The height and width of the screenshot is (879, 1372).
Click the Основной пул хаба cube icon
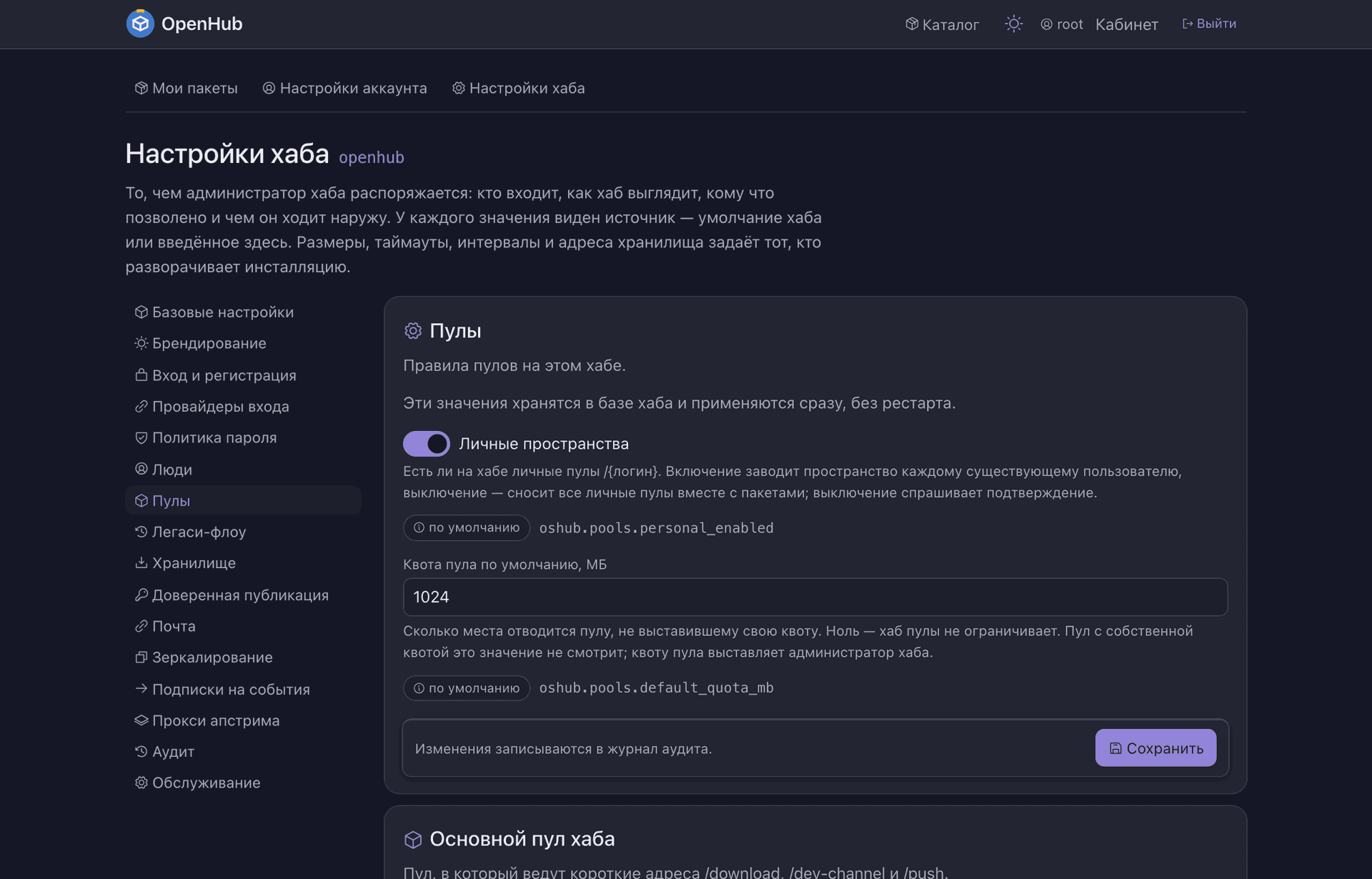(x=413, y=840)
